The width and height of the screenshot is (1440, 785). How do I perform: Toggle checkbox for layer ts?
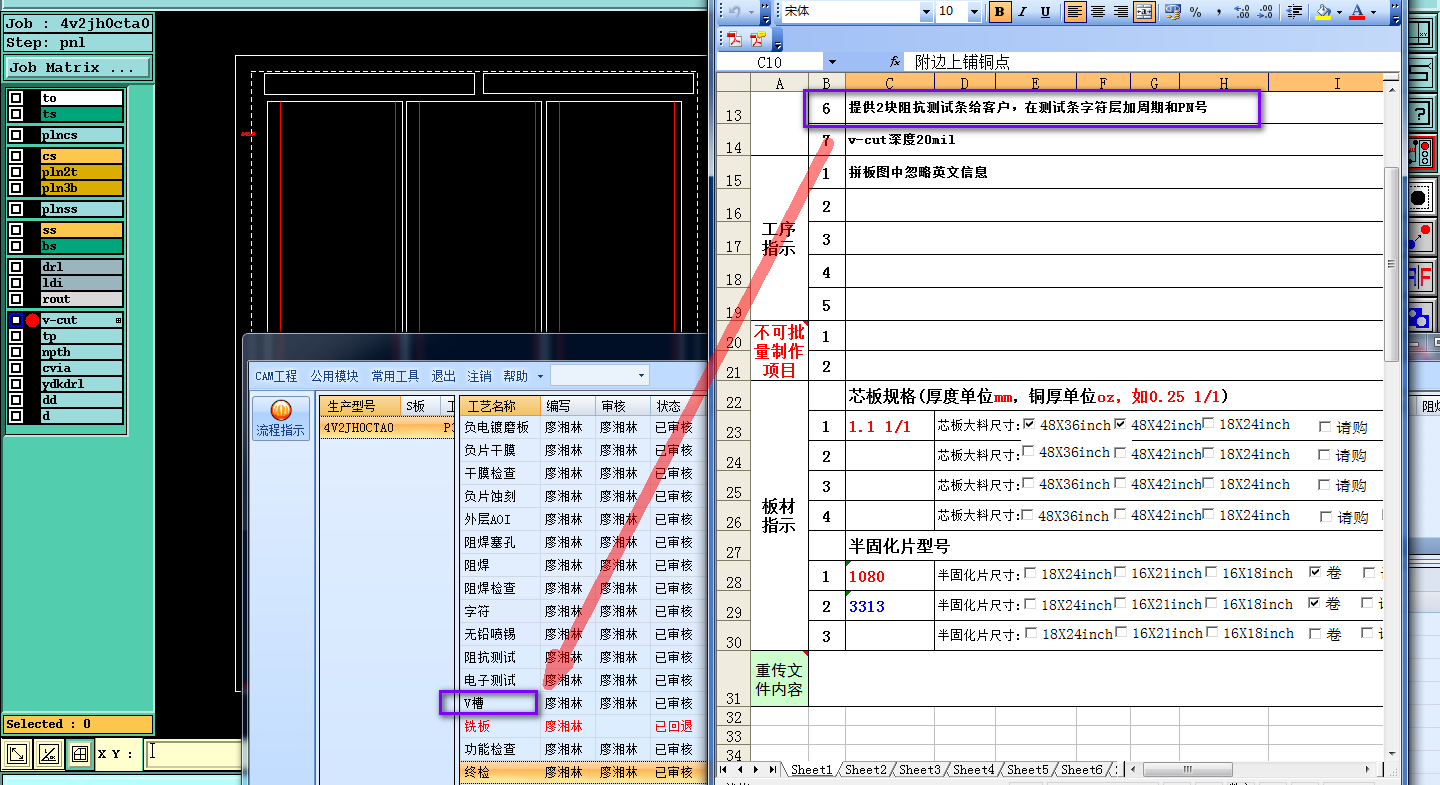point(16,114)
